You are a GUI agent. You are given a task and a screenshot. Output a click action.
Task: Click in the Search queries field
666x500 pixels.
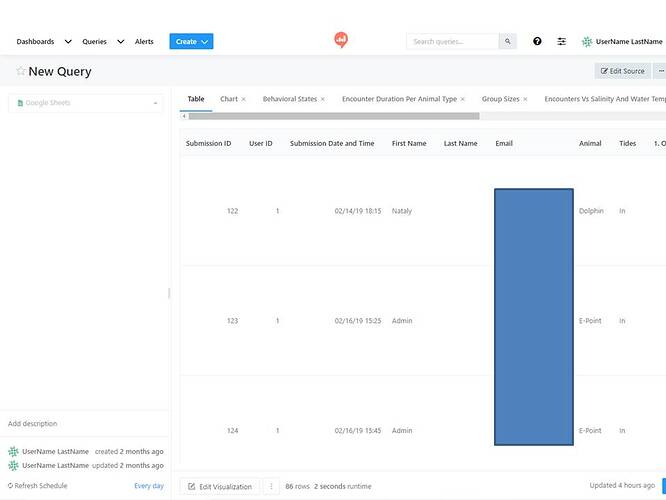[x=452, y=42]
